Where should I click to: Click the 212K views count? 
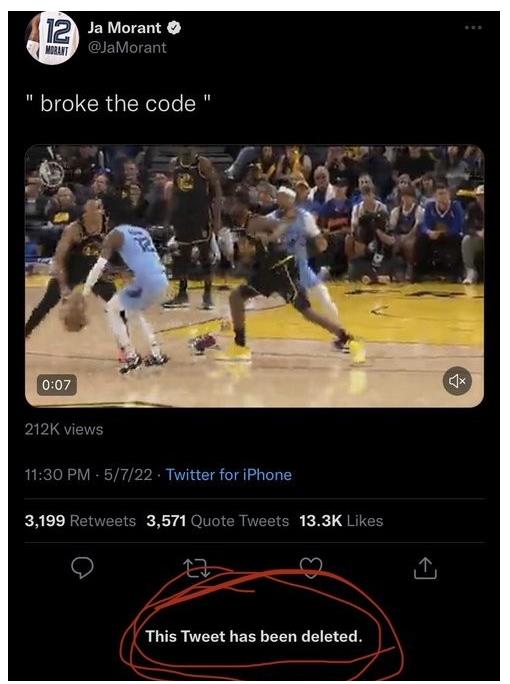(64, 429)
